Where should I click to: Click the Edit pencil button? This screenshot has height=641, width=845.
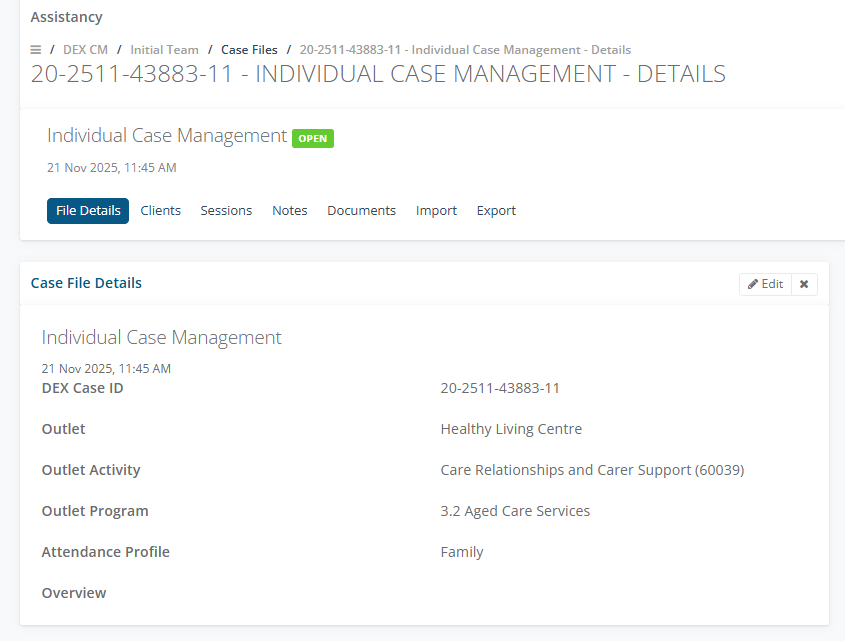click(x=765, y=284)
